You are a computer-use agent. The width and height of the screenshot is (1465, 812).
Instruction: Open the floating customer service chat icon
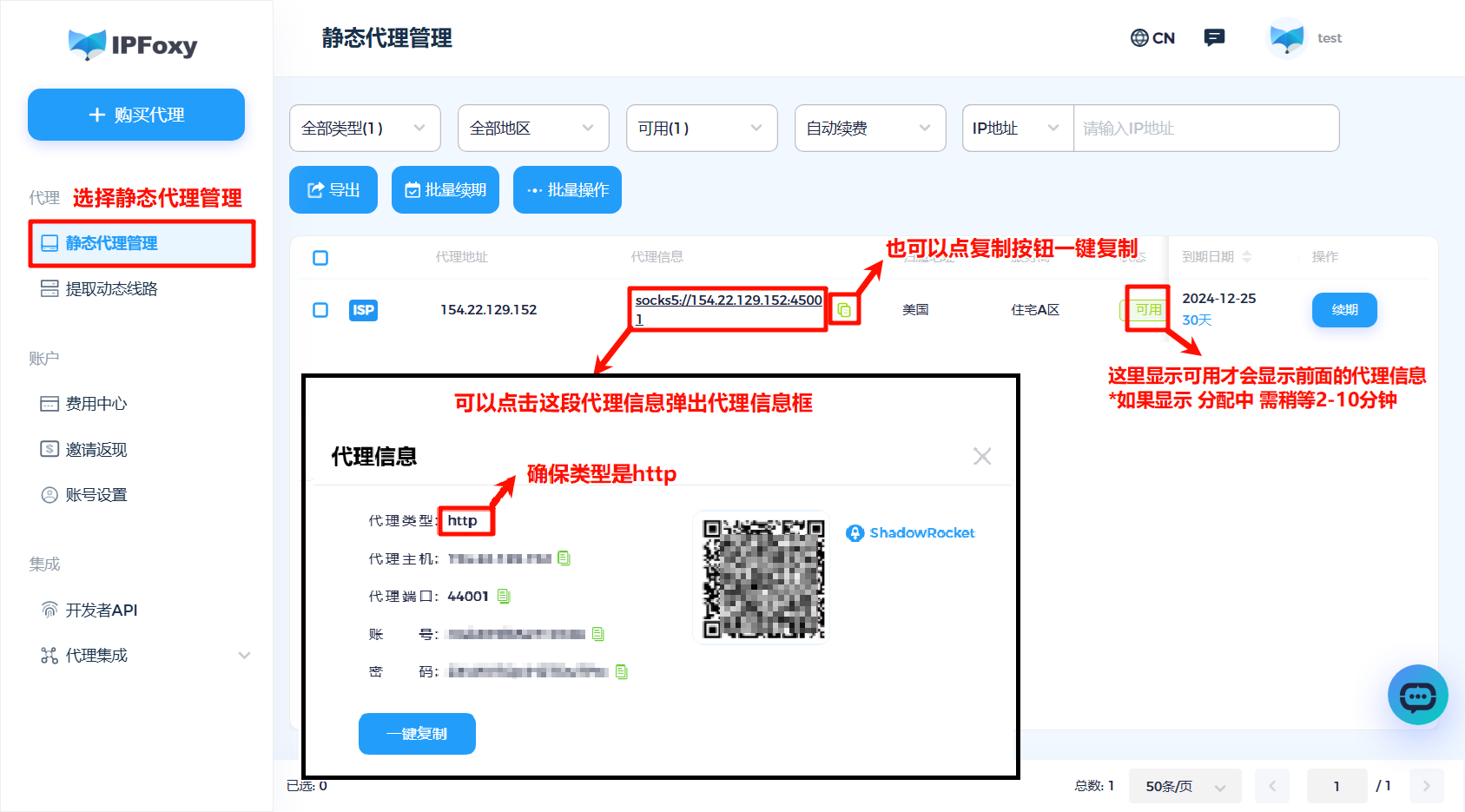[x=1418, y=695]
